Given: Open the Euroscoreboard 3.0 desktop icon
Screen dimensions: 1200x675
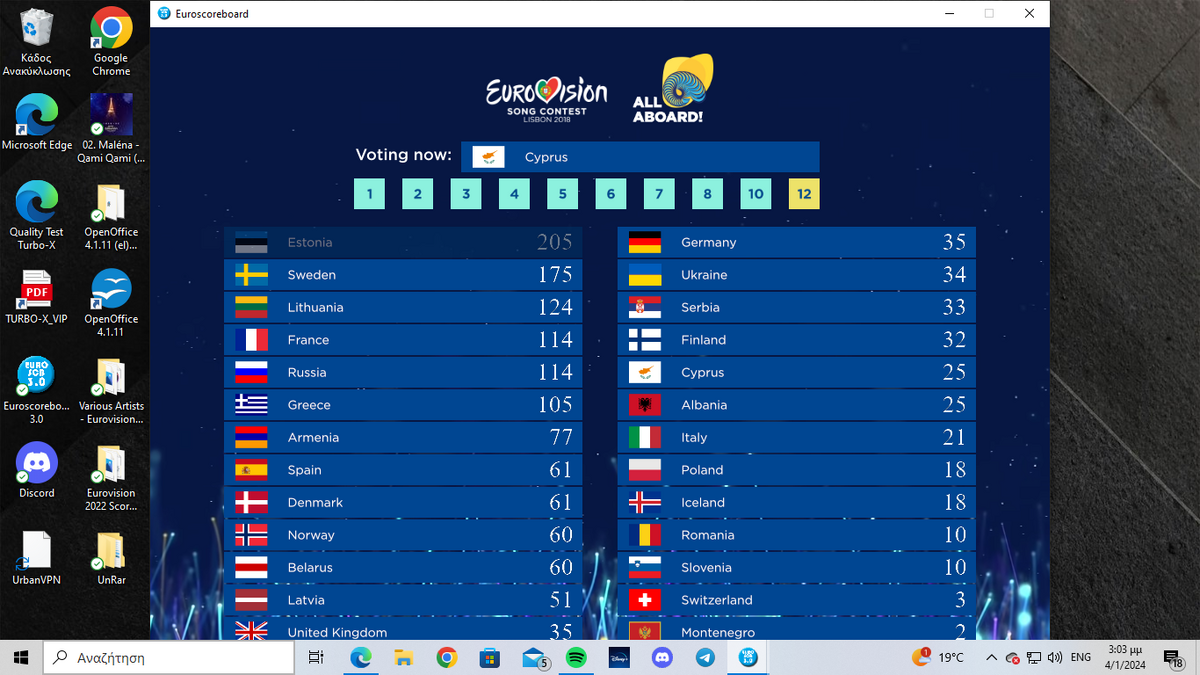Looking at the screenshot, I should pos(37,389).
